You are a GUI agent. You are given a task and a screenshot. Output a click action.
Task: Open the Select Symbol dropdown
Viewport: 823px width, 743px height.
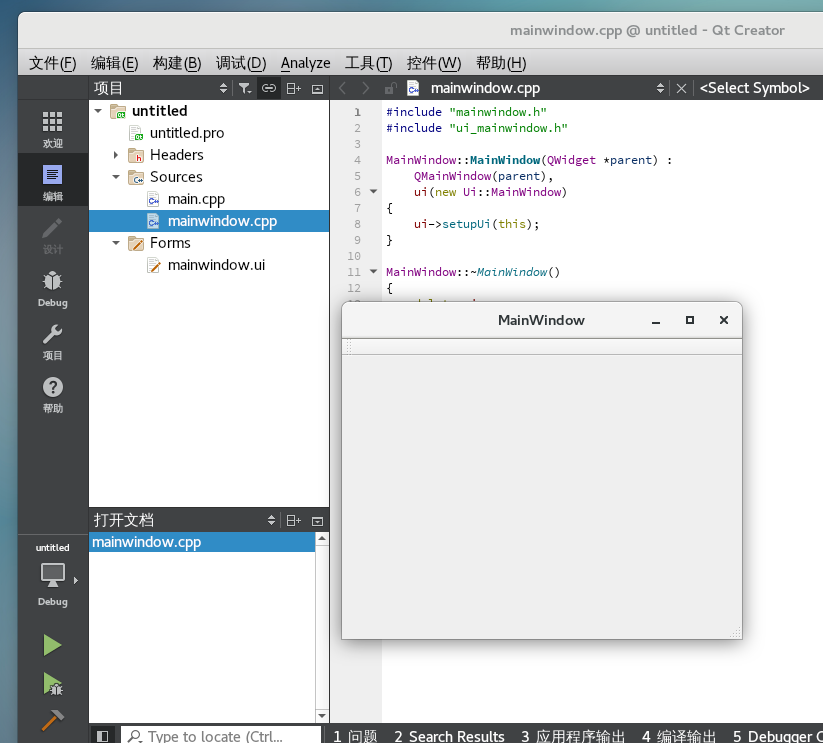click(754, 88)
